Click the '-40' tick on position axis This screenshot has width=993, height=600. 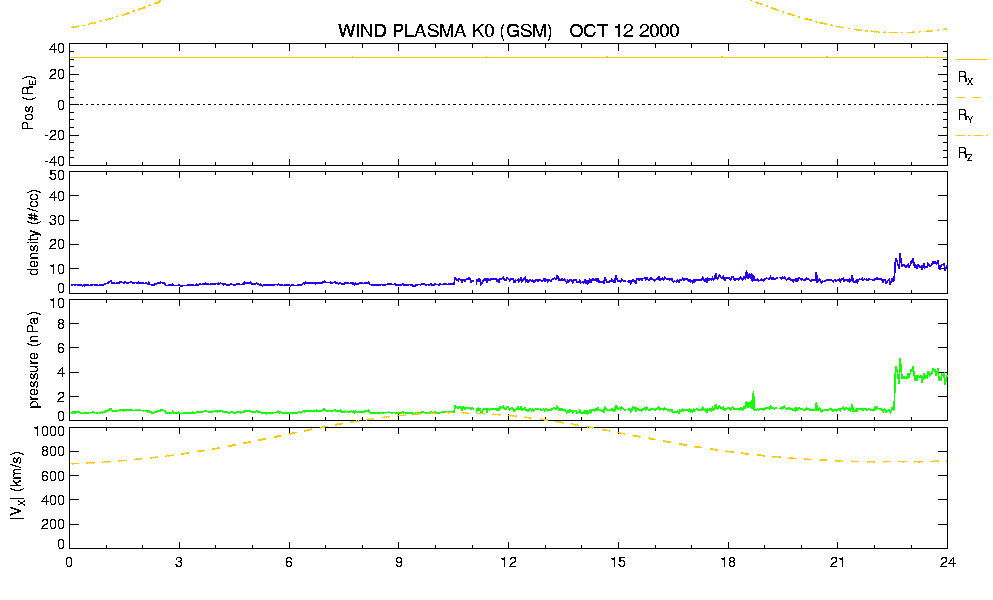pos(54,162)
